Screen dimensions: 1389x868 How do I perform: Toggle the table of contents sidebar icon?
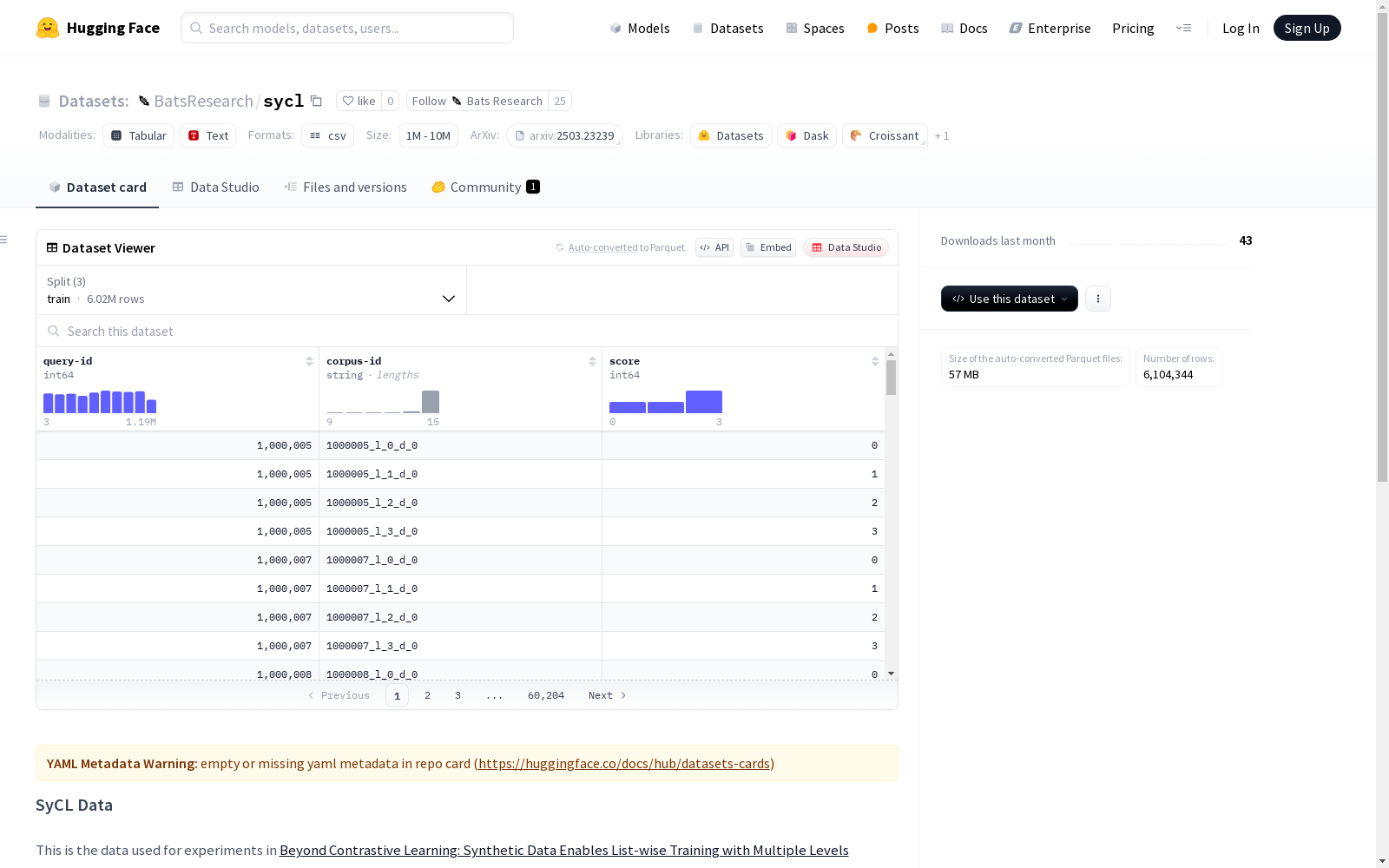point(4,240)
